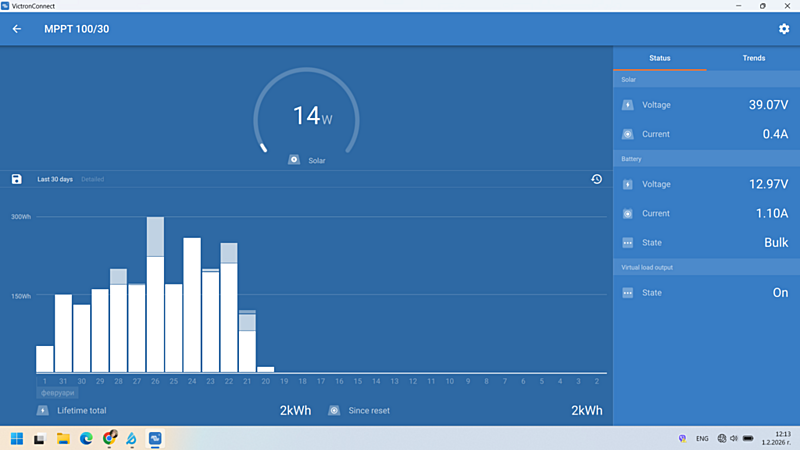The height and width of the screenshot is (450, 800).
Task: Select the февруари month label
Action: coord(57,393)
